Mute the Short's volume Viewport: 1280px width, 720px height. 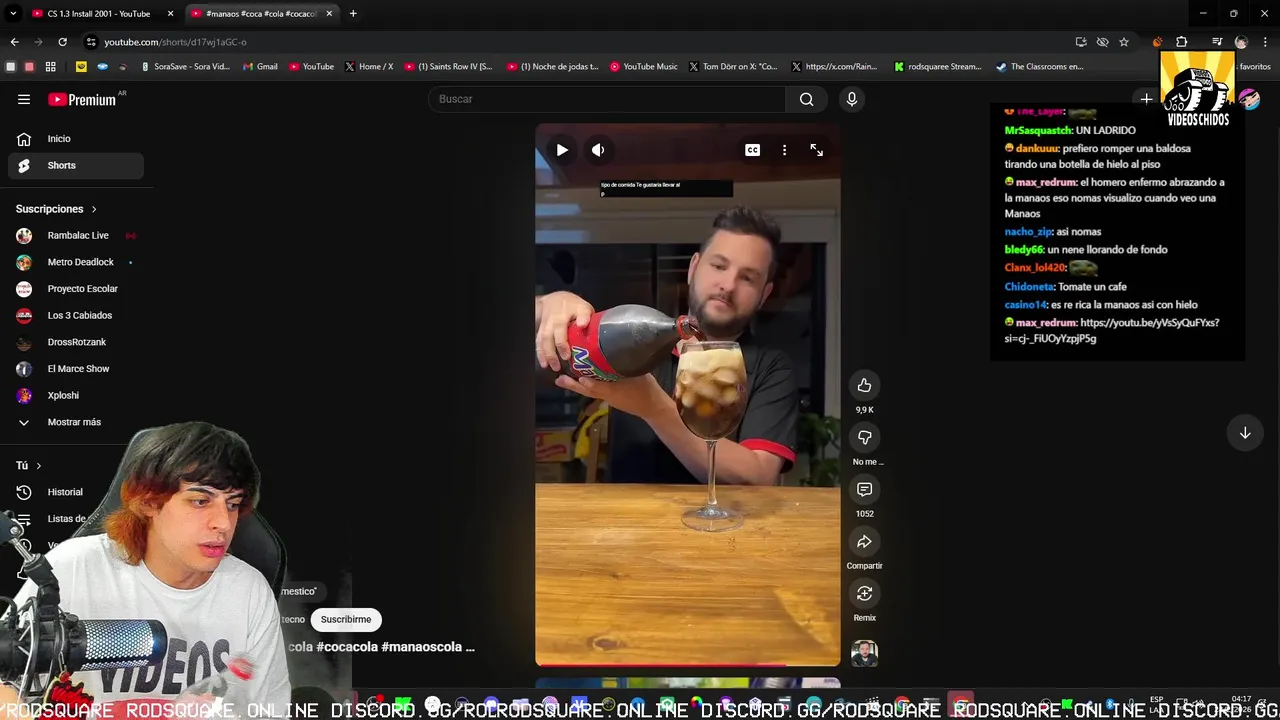coord(598,150)
